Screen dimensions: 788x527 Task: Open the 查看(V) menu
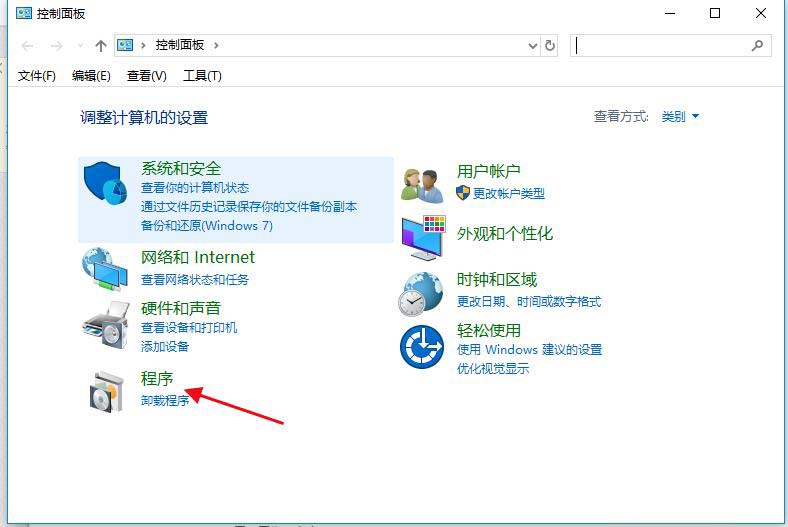click(x=146, y=76)
